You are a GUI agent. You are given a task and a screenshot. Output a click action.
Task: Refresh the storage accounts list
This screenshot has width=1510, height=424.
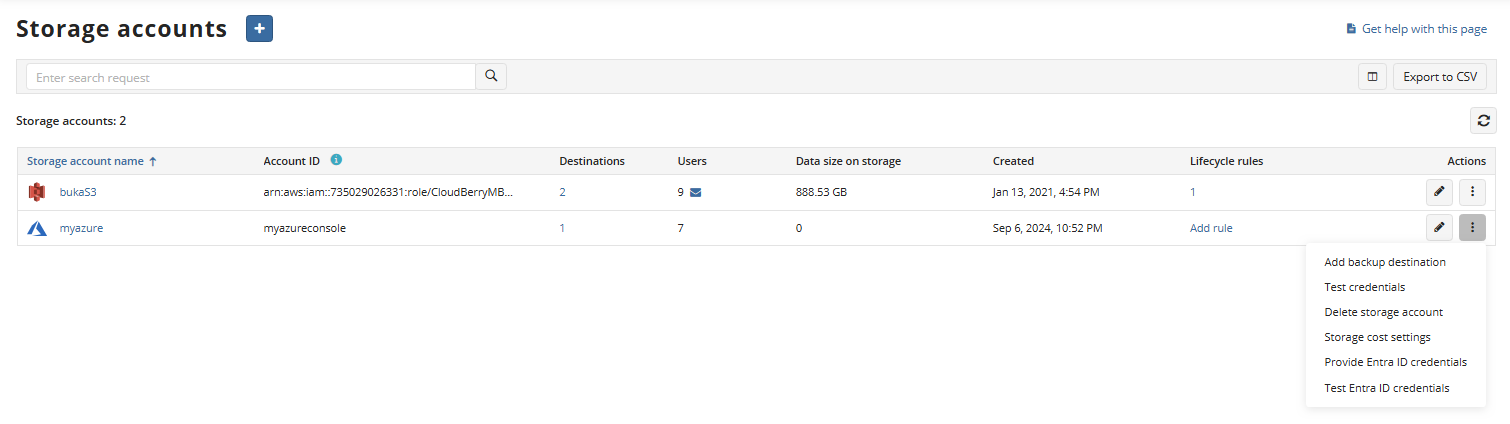1483,121
